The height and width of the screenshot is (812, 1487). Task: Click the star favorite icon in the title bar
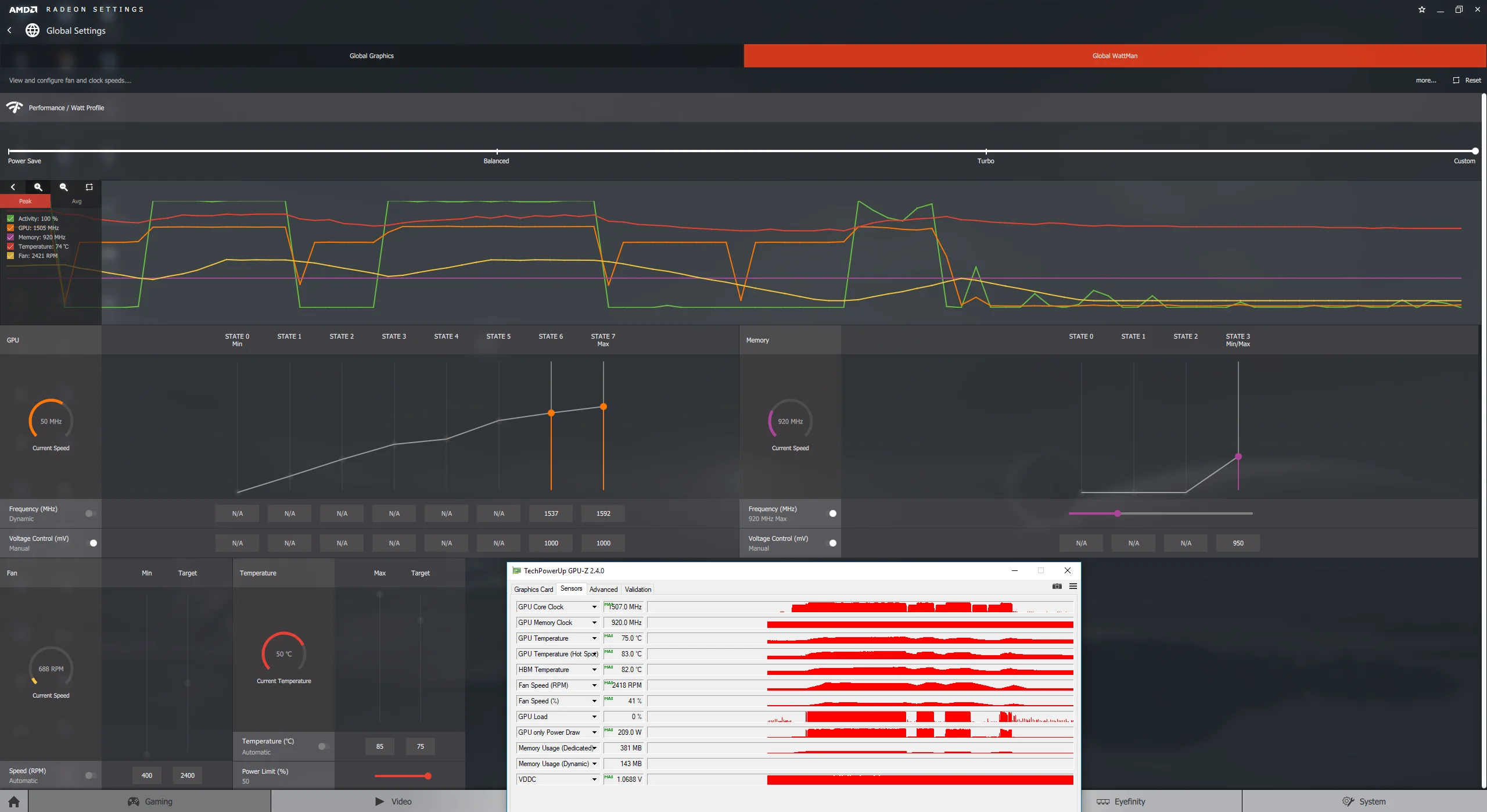tap(1422, 9)
